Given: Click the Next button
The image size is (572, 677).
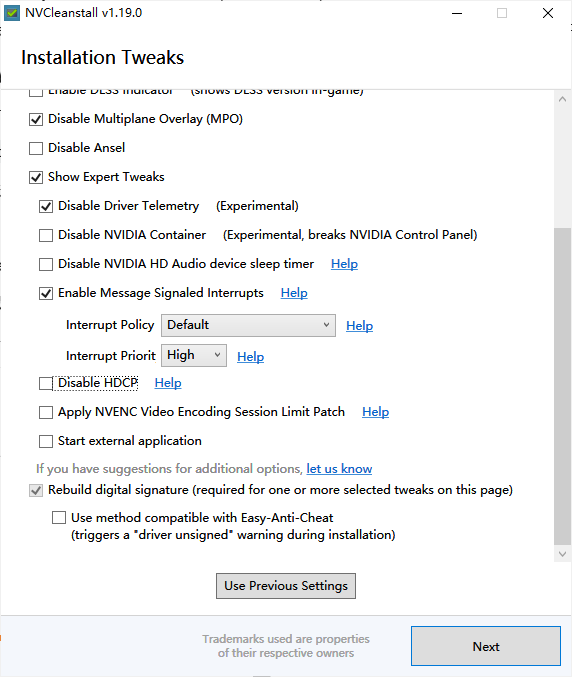Looking at the screenshot, I should (x=486, y=646).
